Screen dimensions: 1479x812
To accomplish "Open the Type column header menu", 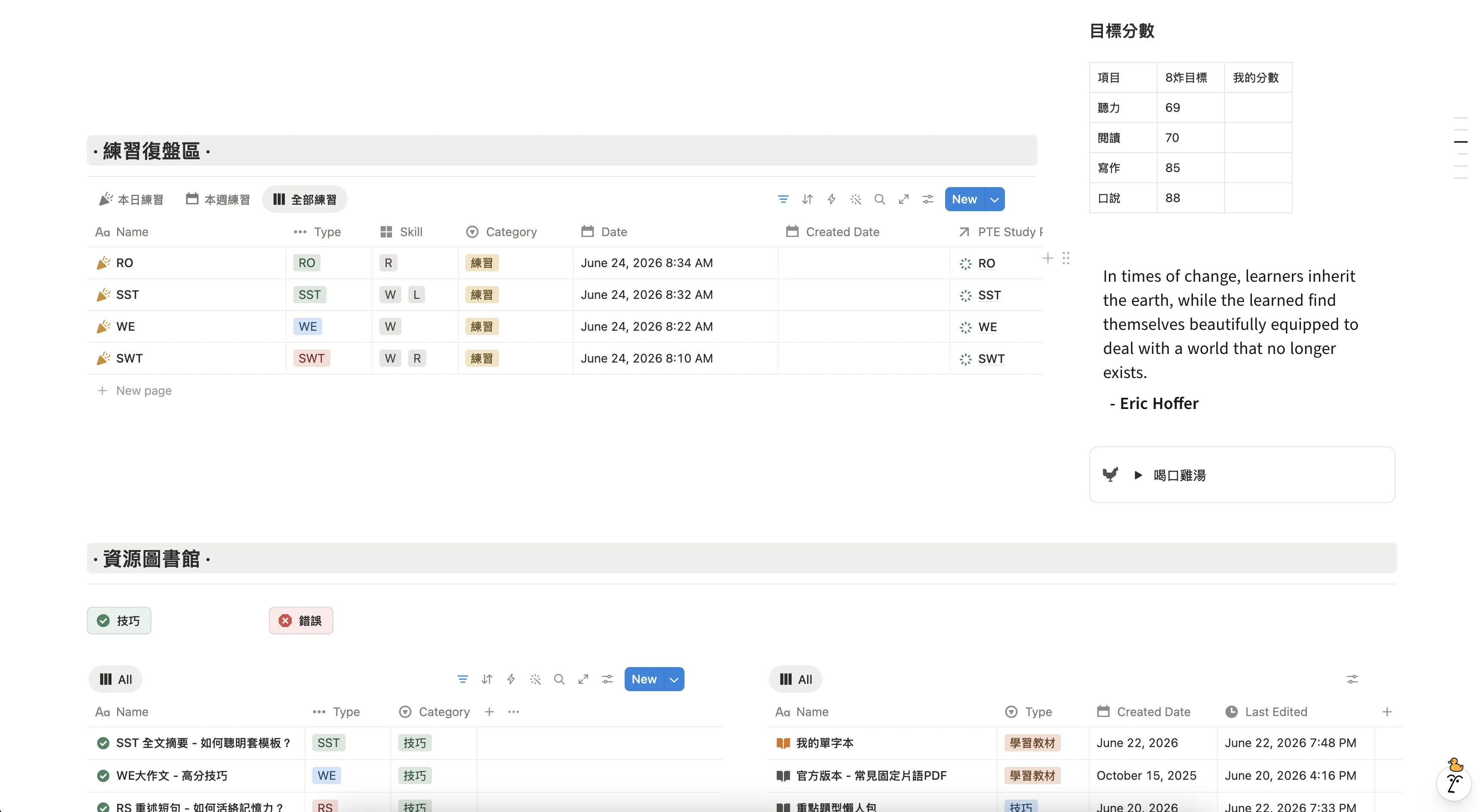I will [317, 232].
